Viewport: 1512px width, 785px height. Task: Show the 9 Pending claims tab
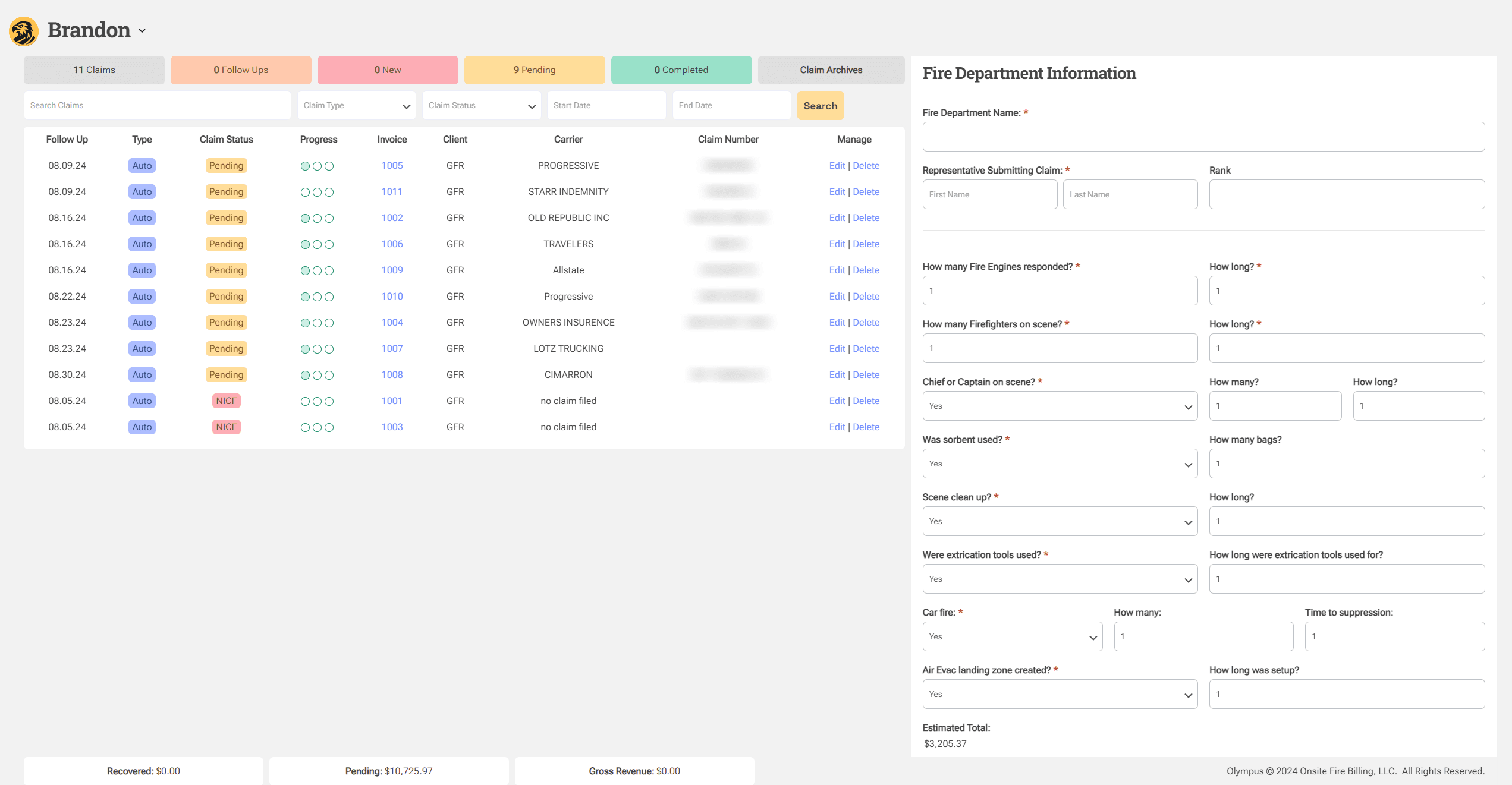(x=535, y=70)
